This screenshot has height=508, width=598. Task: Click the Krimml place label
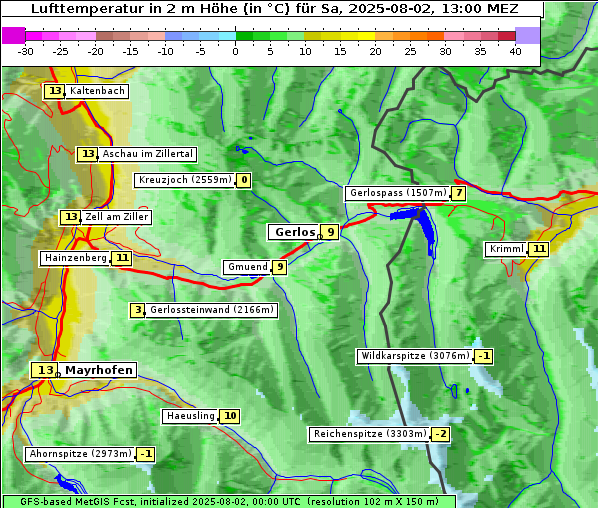(506, 249)
